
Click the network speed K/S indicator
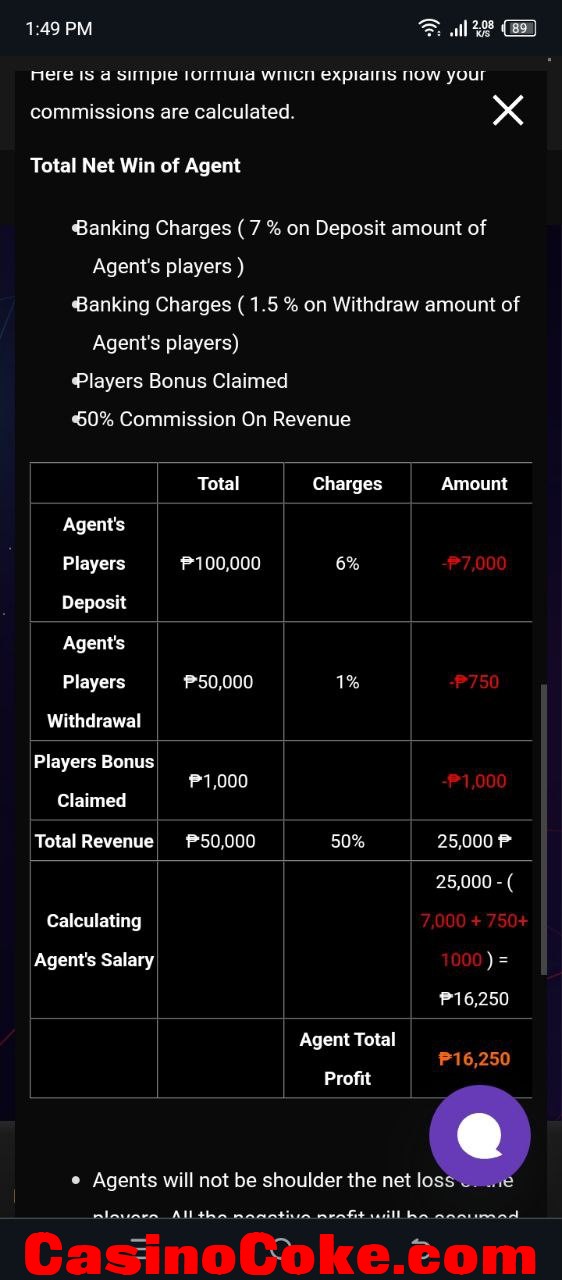[483, 28]
